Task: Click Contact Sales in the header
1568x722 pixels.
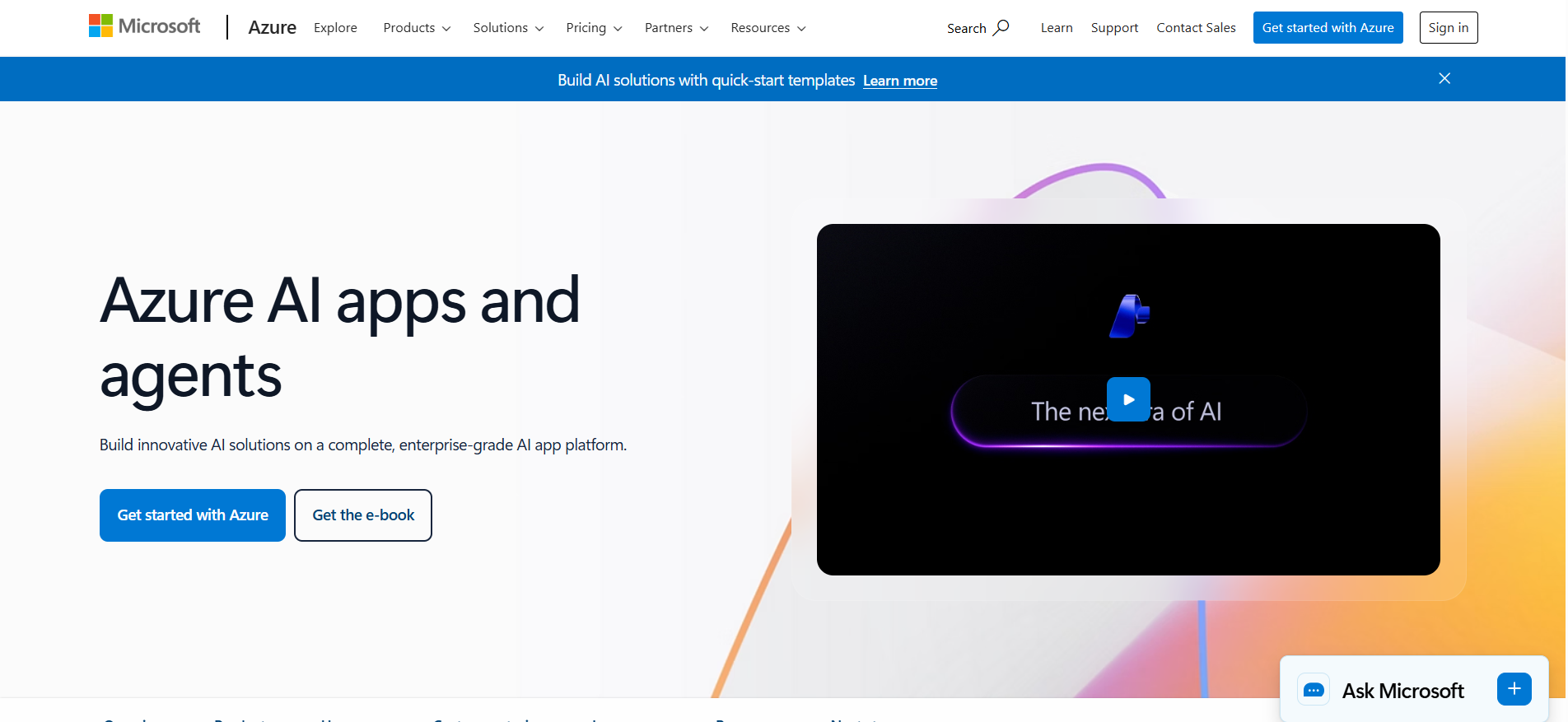Action: point(1196,28)
